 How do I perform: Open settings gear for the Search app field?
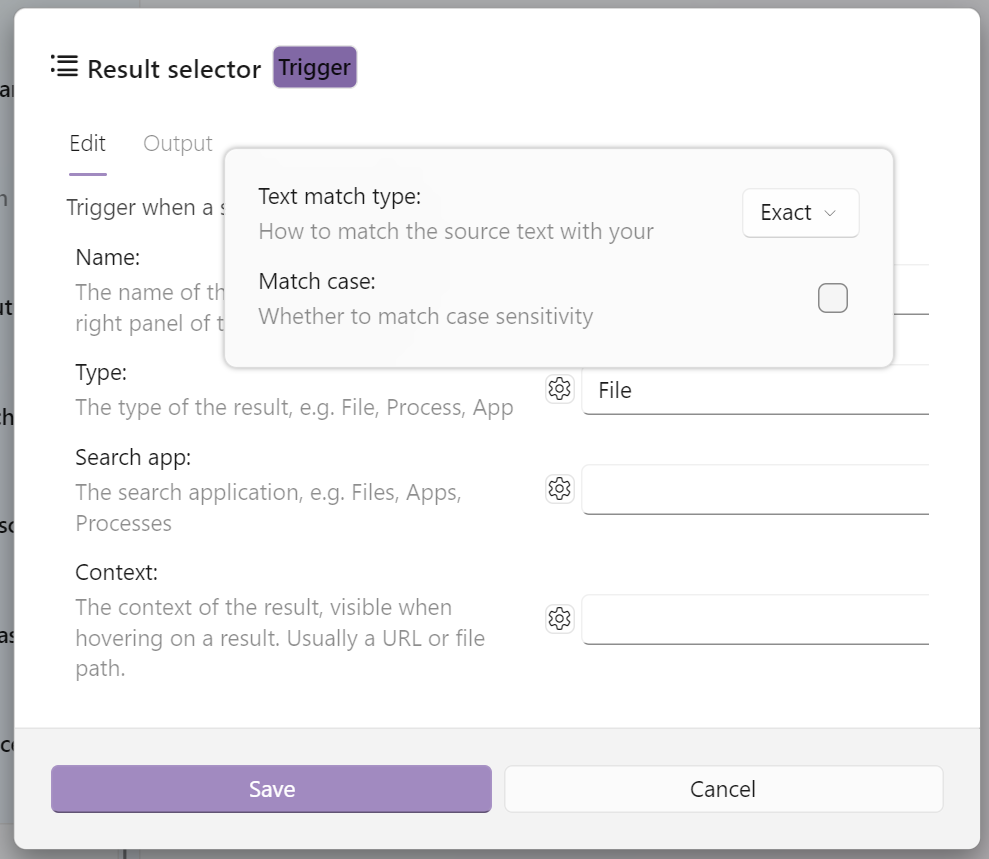click(559, 489)
